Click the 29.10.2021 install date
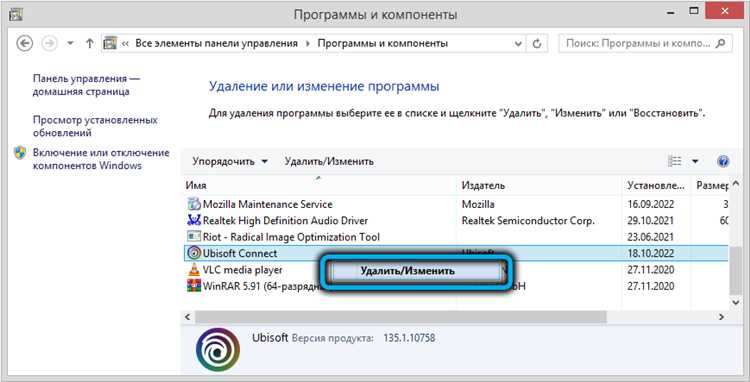 pos(651,221)
